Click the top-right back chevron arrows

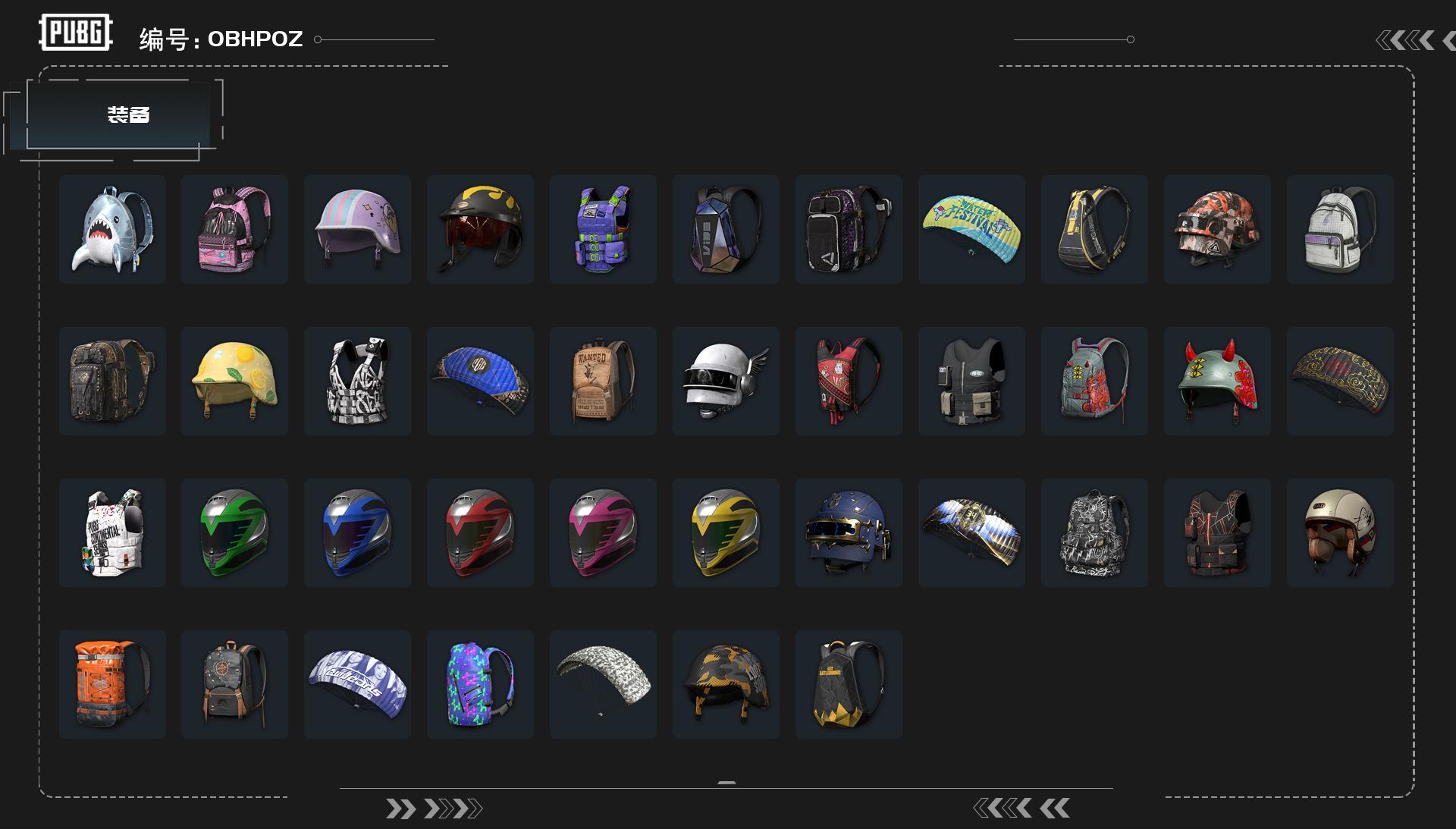tap(1415, 40)
